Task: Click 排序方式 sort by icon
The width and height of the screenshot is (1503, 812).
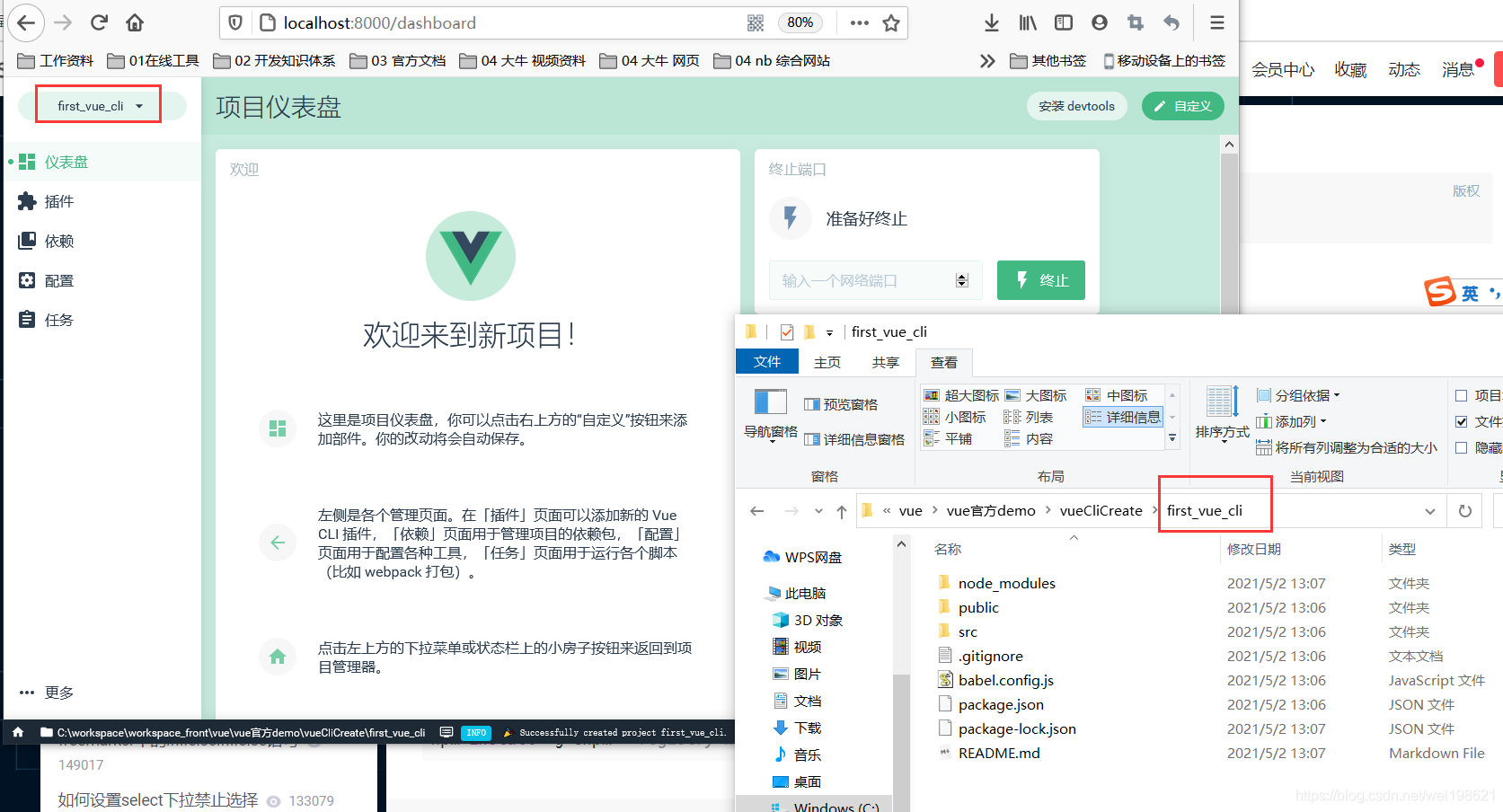Action: point(1222,413)
